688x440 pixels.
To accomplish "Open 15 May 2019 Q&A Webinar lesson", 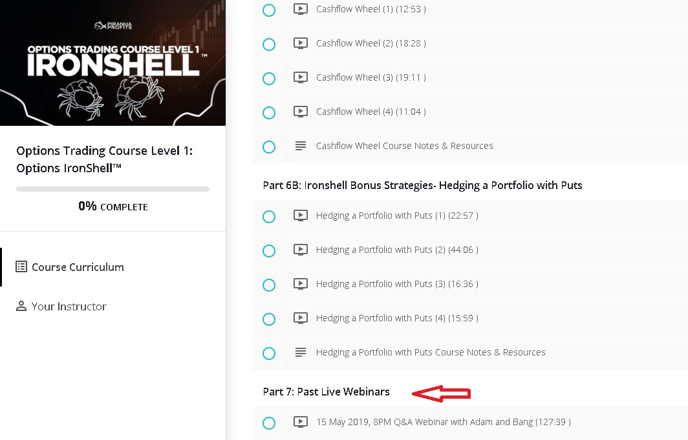I will tap(444, 422).
